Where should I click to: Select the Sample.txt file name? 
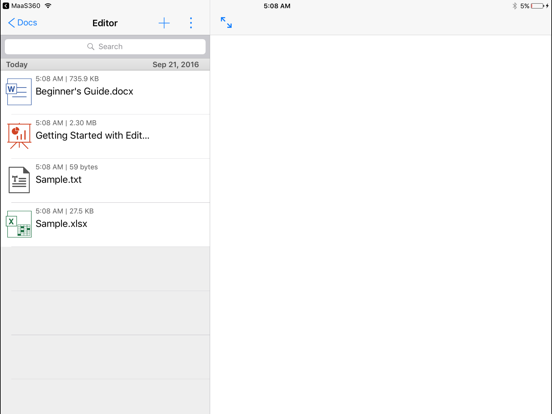click(x=58, y=180)
